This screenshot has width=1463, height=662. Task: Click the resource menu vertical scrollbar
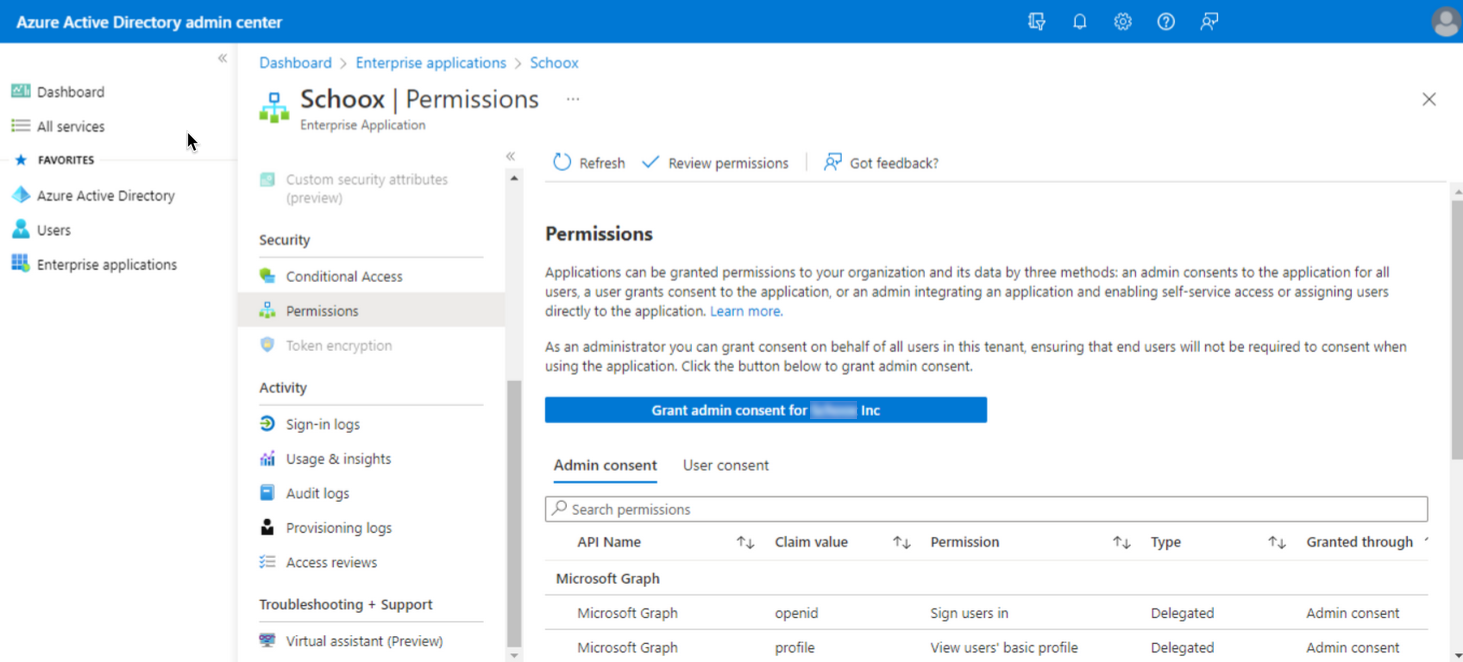[x=514, y=513]
